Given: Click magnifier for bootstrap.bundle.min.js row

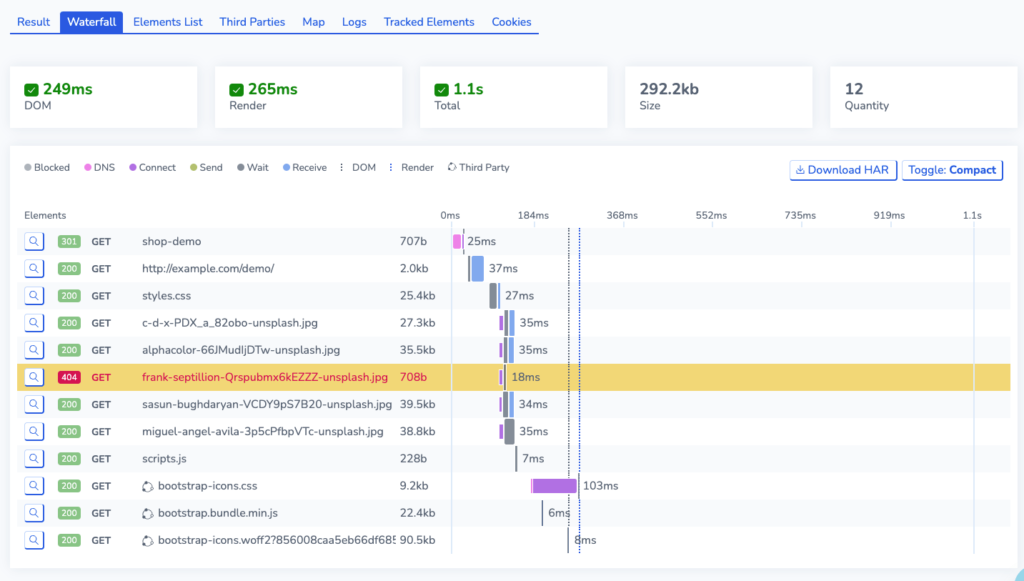Looking at the screenshot, I should [34, 513].
